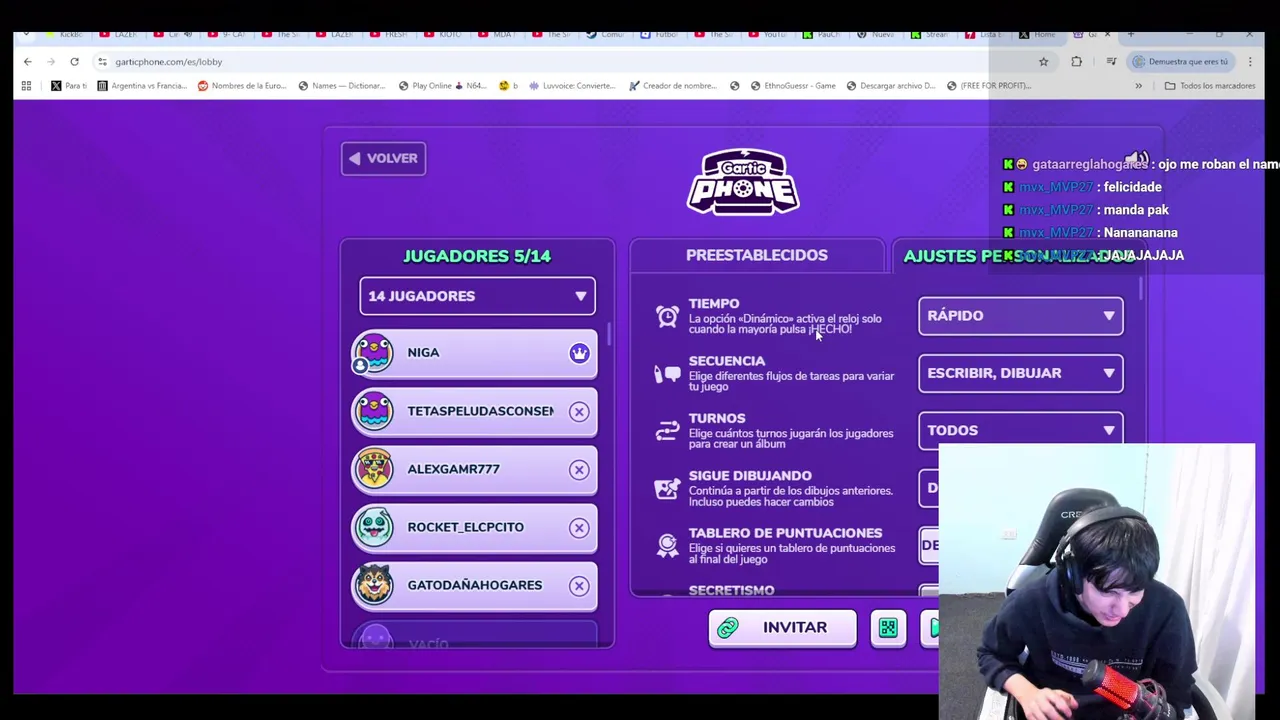Open the Names — Dictionary bookmark
1280x720 pixels.
[341, 86]
